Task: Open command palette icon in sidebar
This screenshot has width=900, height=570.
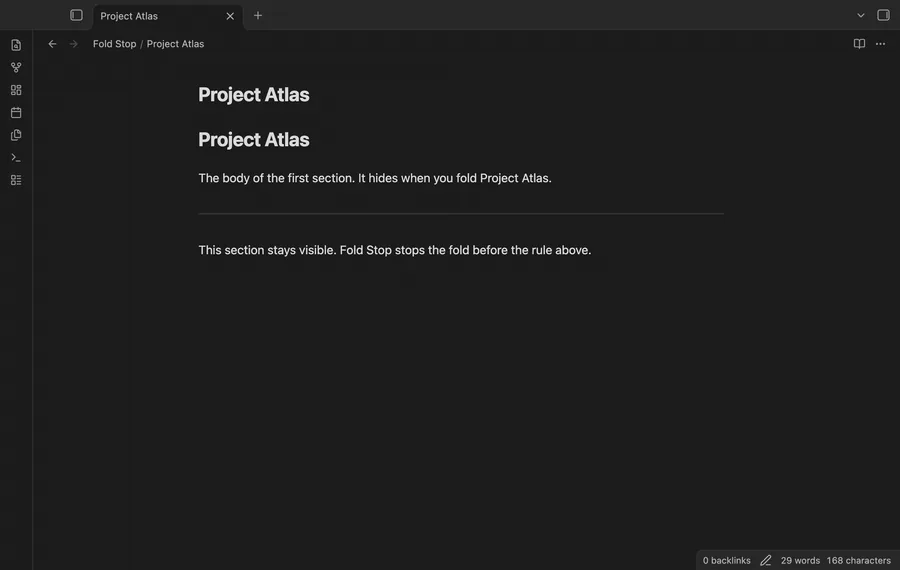Action: click(x=16, y=157)
